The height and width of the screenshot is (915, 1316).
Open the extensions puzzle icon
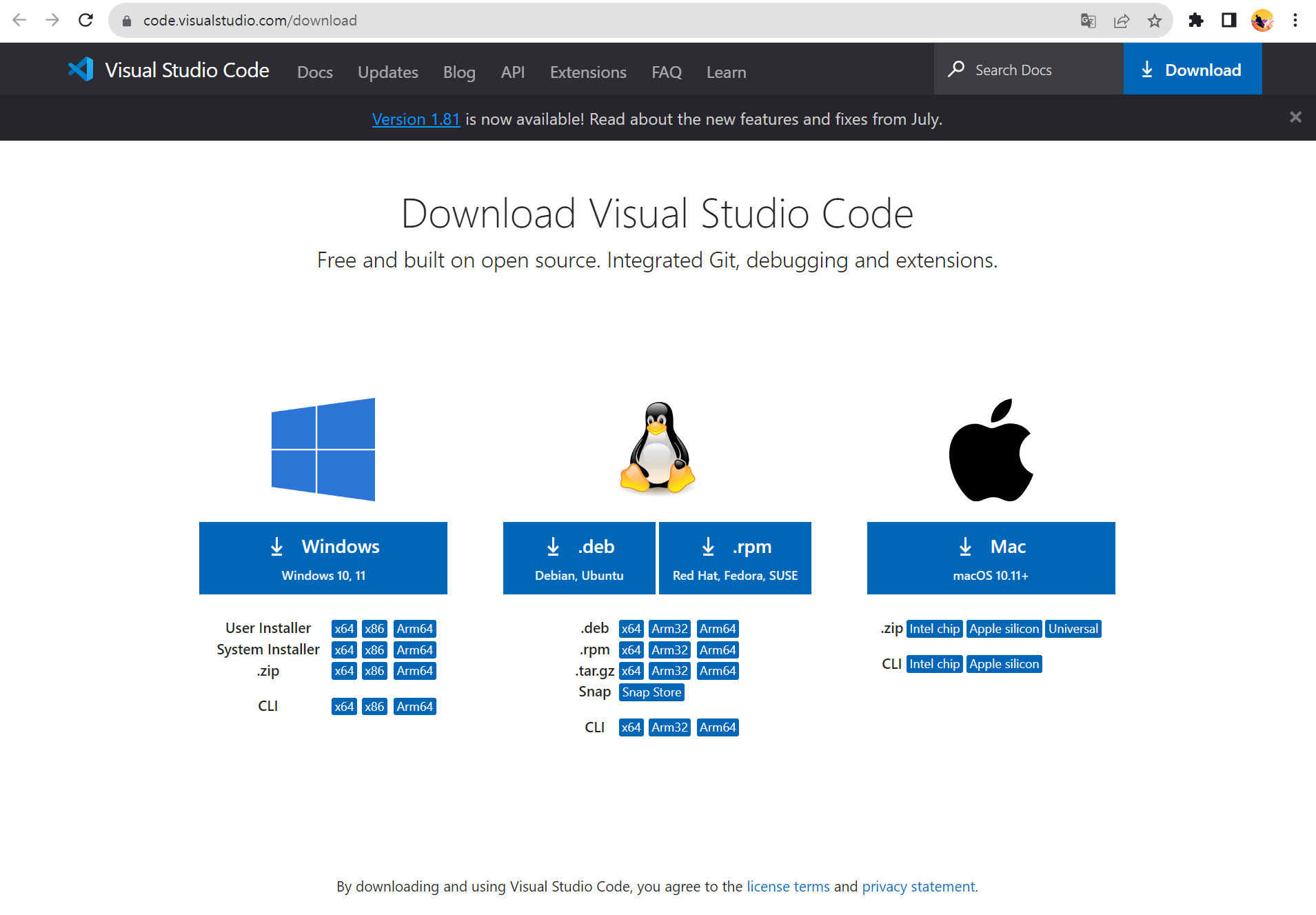pos(1196,20)
